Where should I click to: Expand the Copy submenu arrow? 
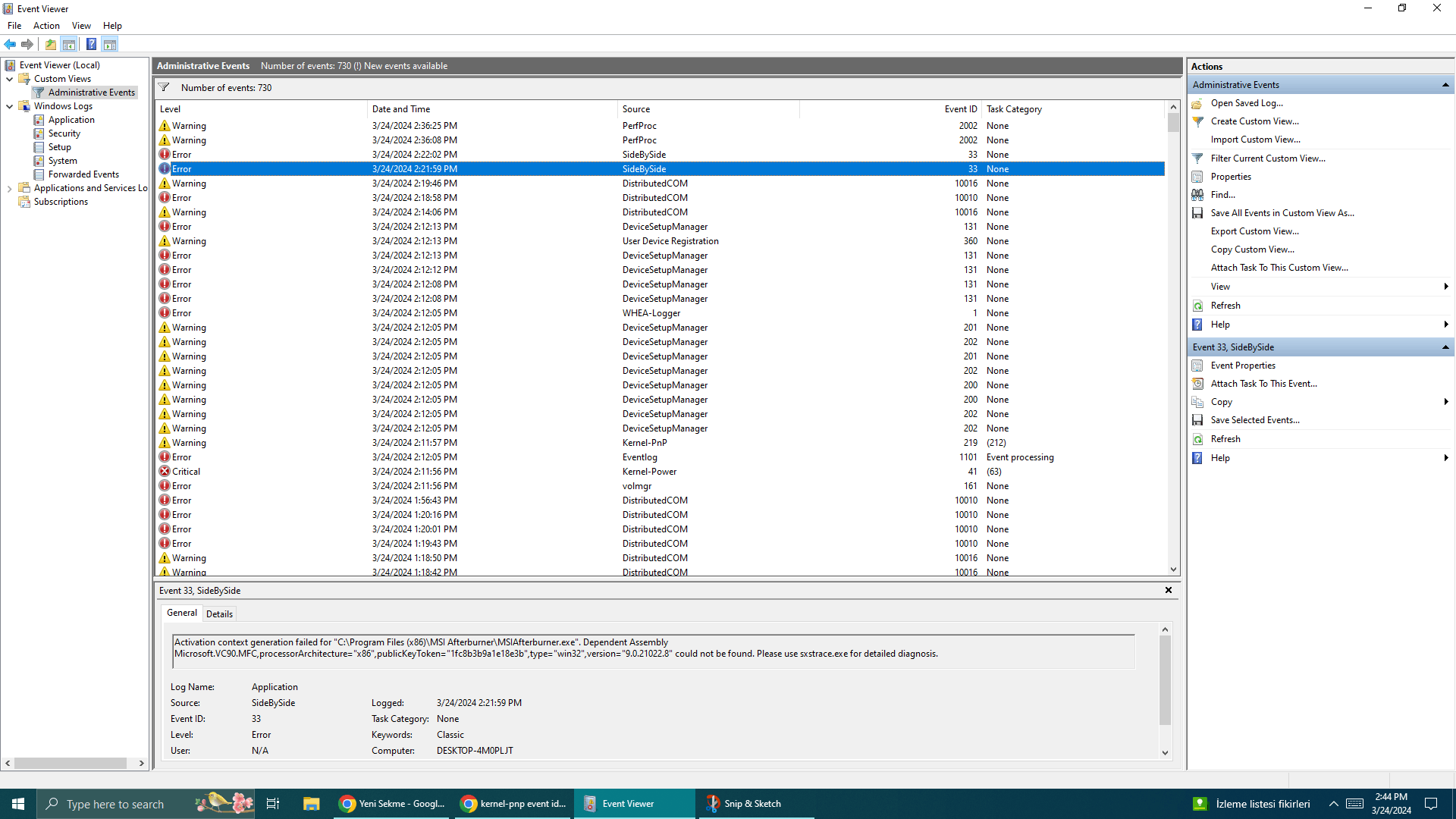tap(1446, 402)
